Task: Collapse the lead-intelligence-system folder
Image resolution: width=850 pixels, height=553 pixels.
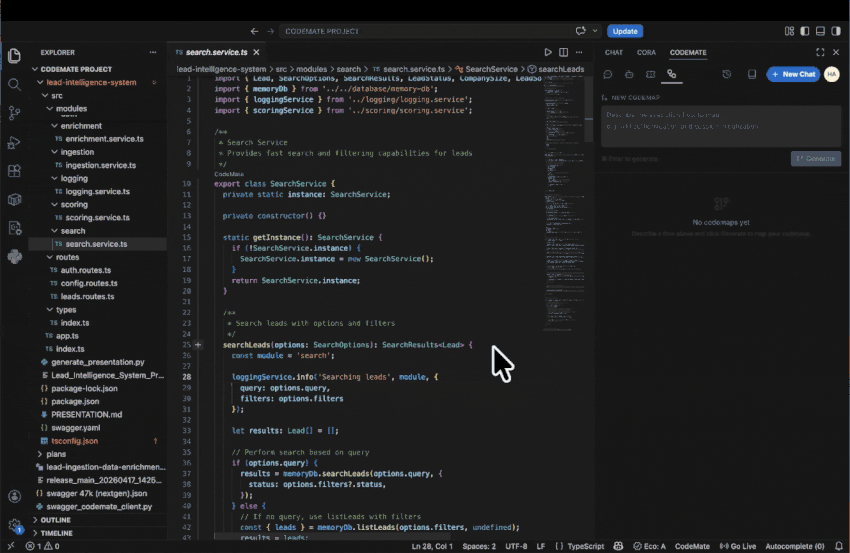Action: [91, 82]
